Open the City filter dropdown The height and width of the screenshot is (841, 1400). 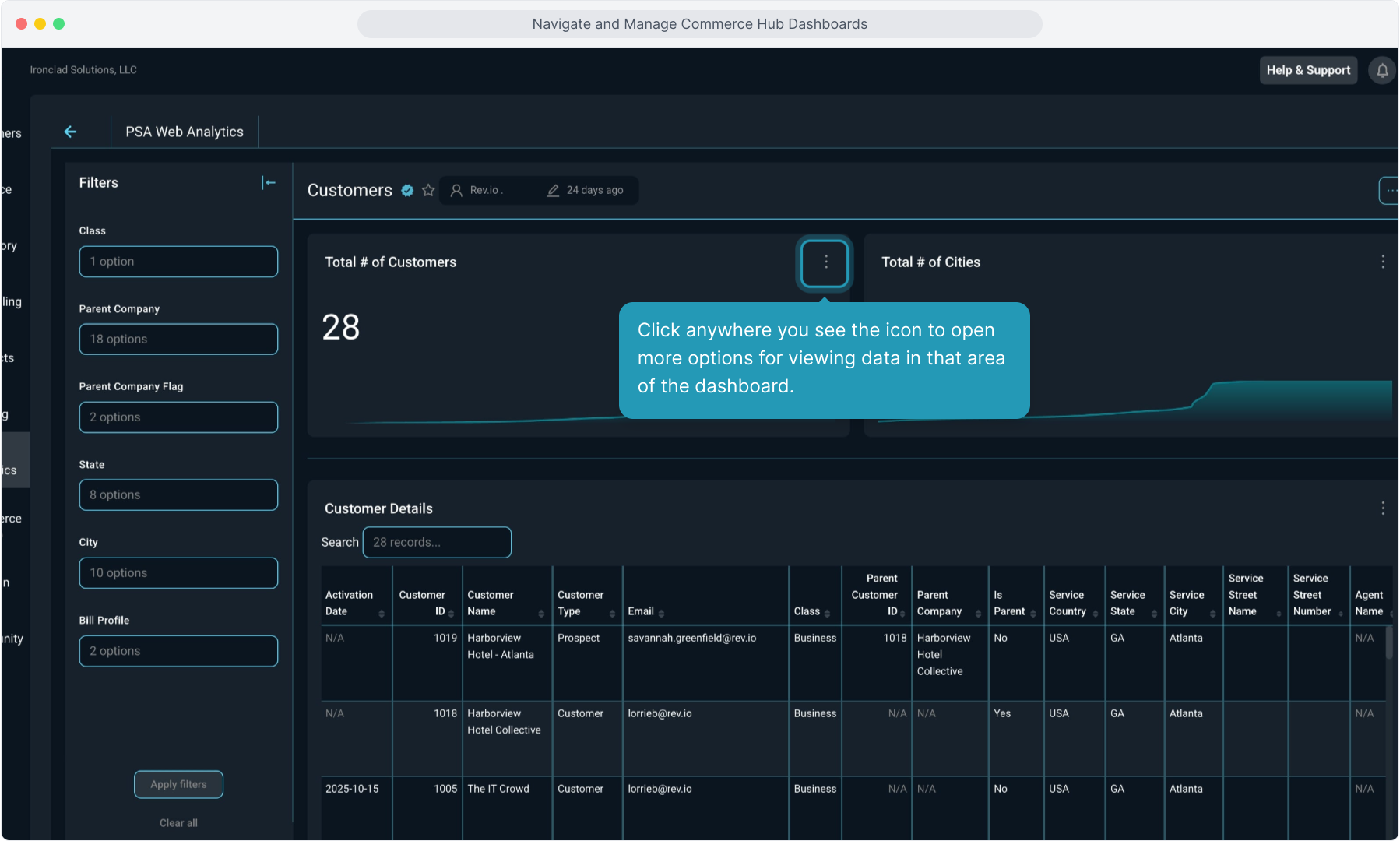pyautogui.click(x=178, y=573)
